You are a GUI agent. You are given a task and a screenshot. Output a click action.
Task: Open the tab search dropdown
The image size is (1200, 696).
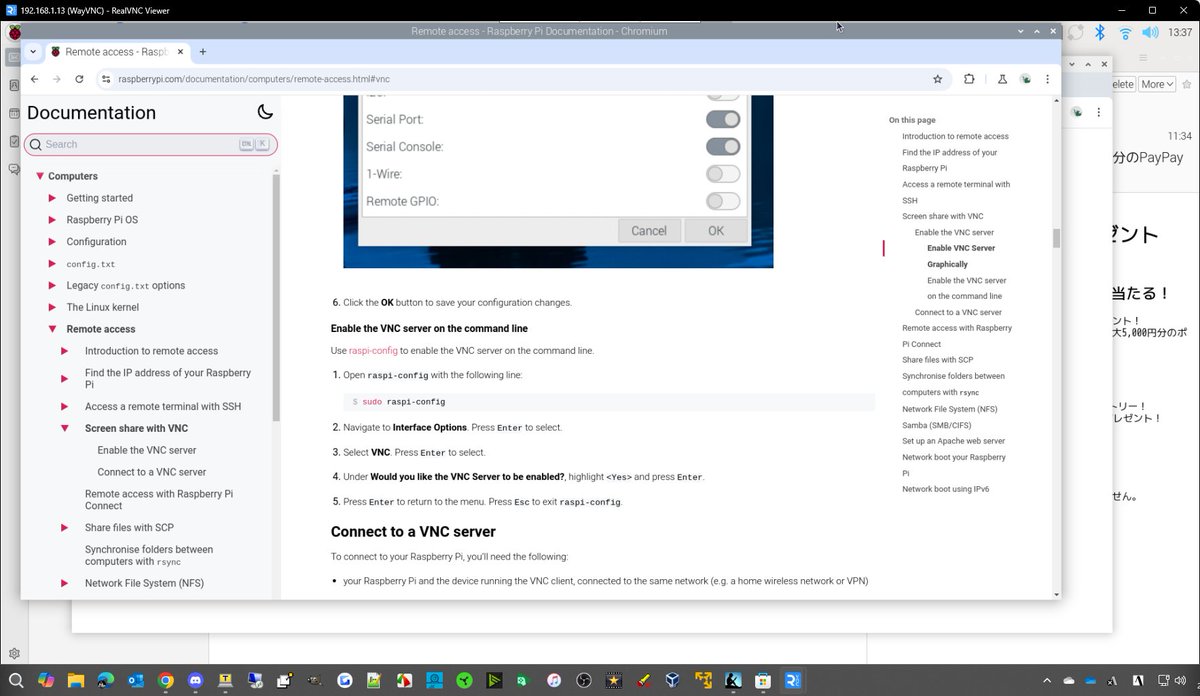pyautogui.click(x=33, y=51)
